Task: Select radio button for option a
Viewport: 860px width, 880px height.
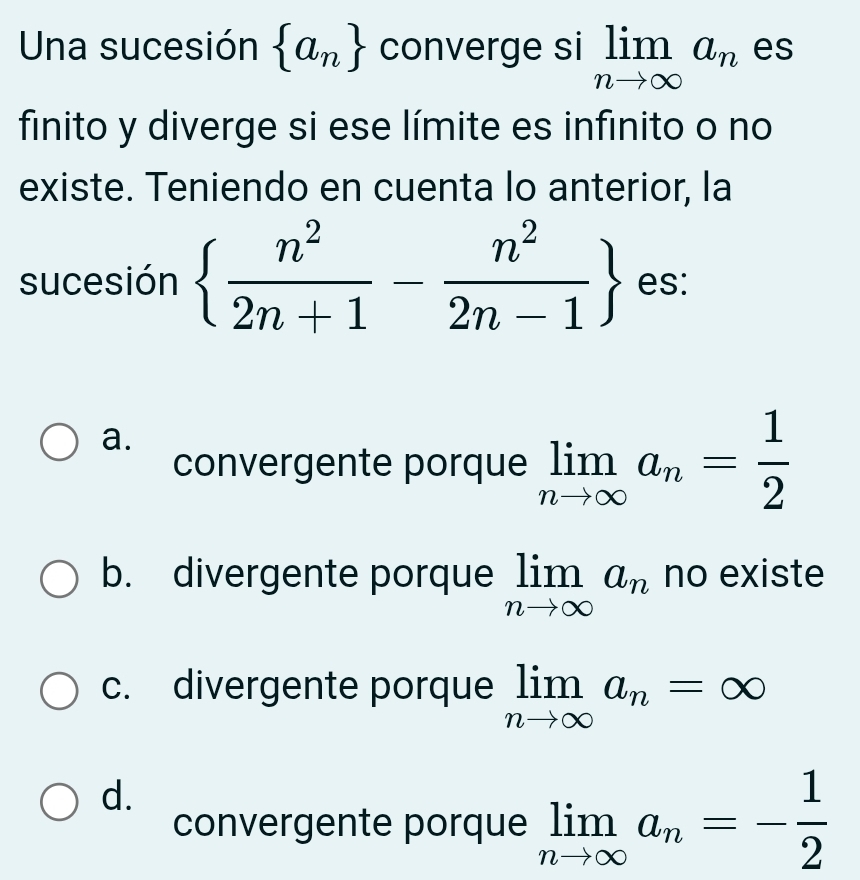Action: pyautogui.click(x=60, y=443)
